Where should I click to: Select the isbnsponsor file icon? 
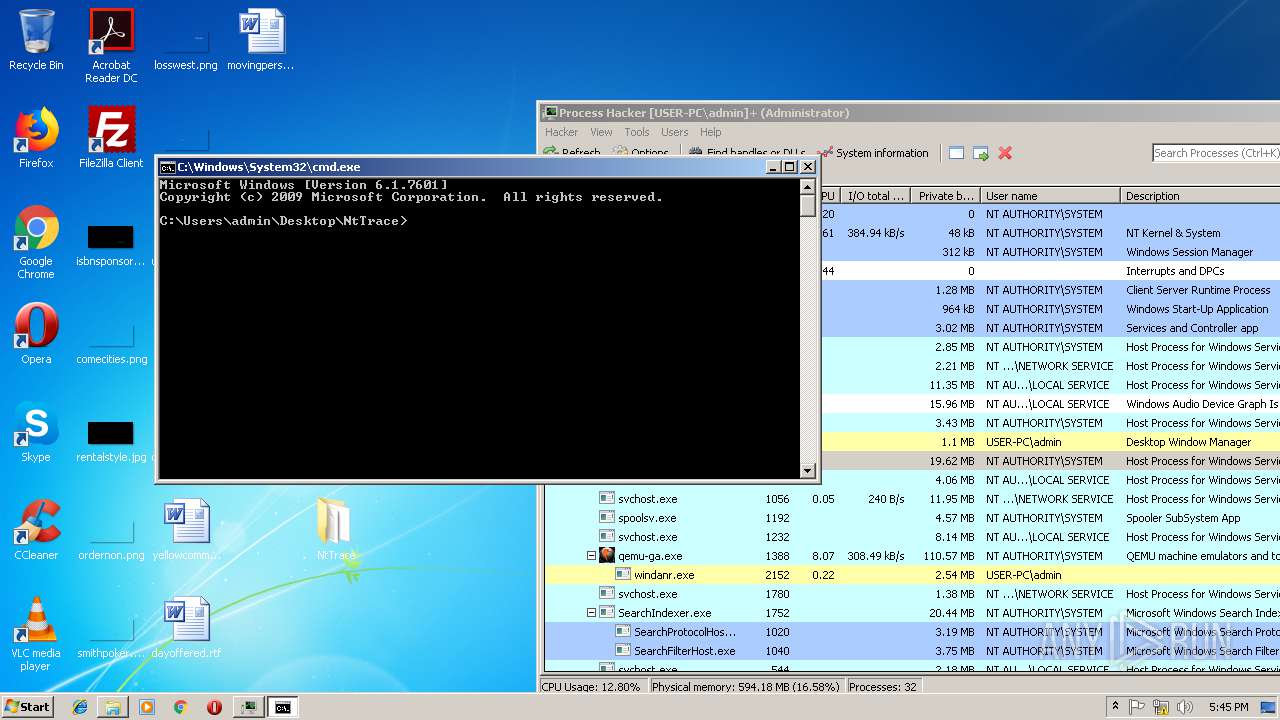(x=111, y=245)
